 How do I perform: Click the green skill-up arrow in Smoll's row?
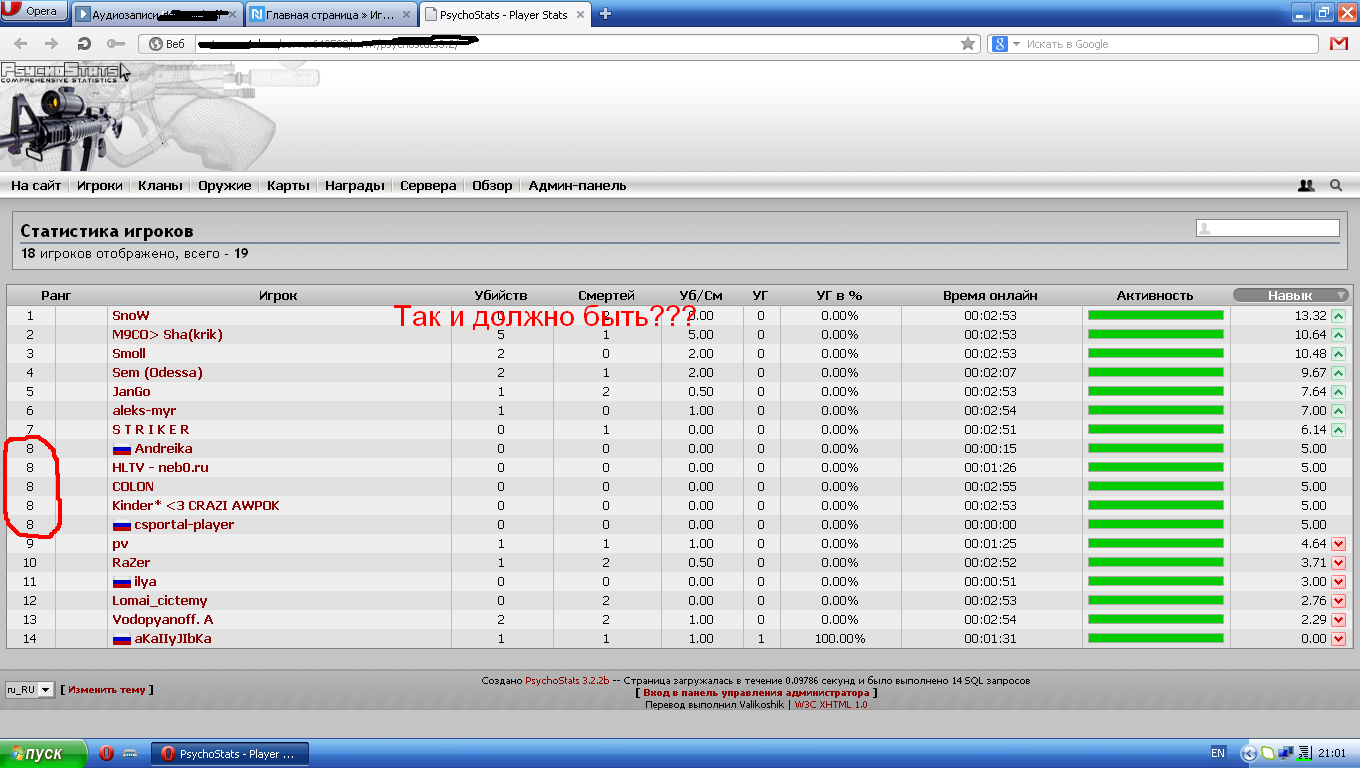pyautogui.click(x=1339, y=354)
